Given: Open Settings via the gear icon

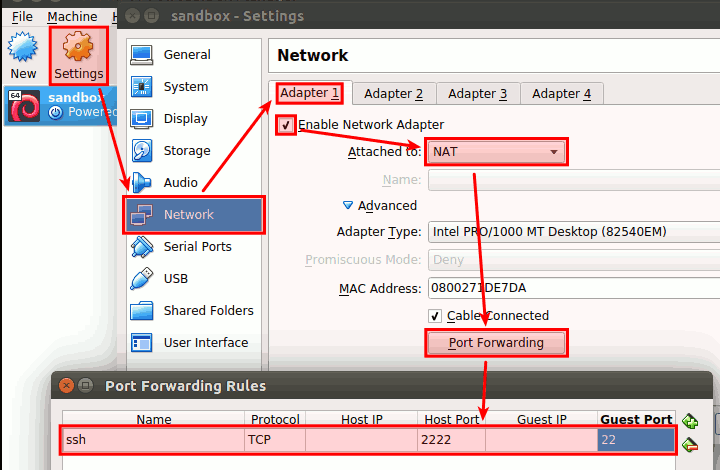Looking at the screenshot, I should pos(78,47).
